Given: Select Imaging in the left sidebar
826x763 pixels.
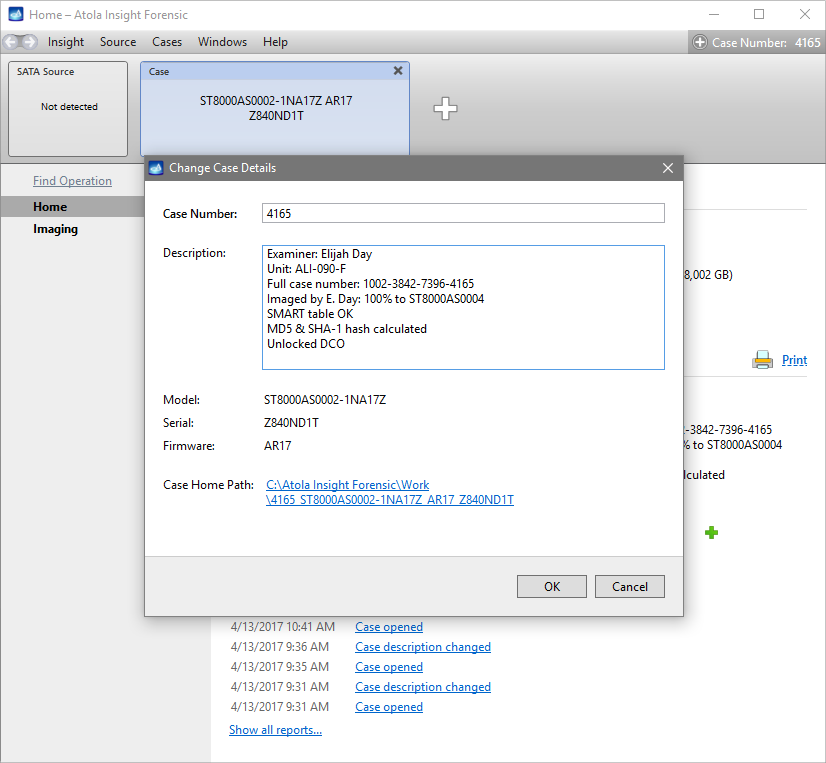Looking at the screenshot, I should tap(55, 229).
